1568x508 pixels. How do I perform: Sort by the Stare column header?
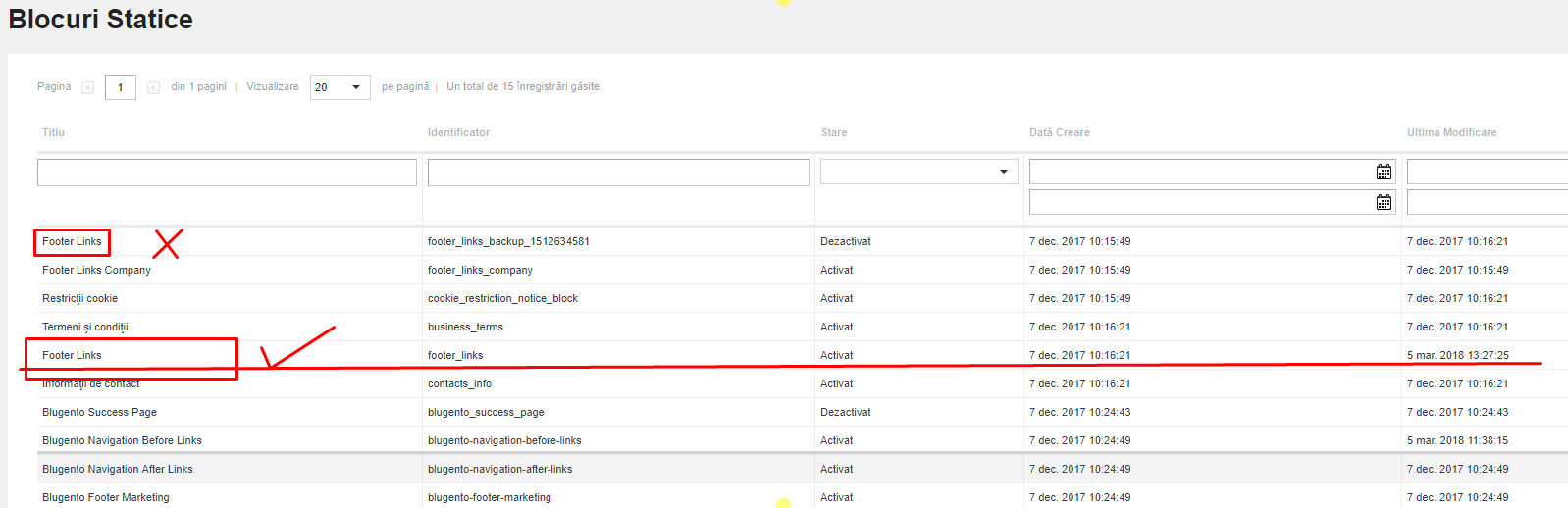(834, 132)
